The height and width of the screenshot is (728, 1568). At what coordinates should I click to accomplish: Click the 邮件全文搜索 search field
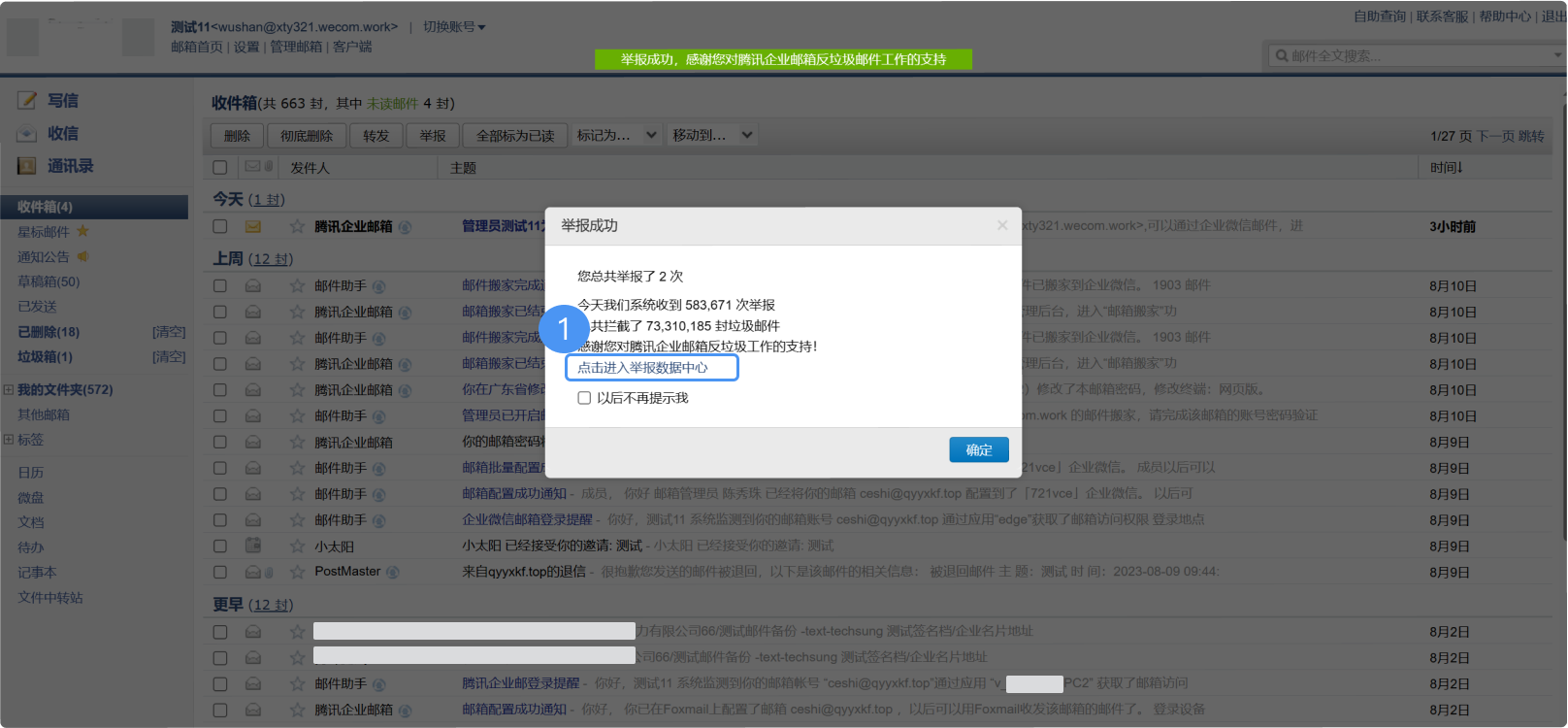pos(1417,56)
